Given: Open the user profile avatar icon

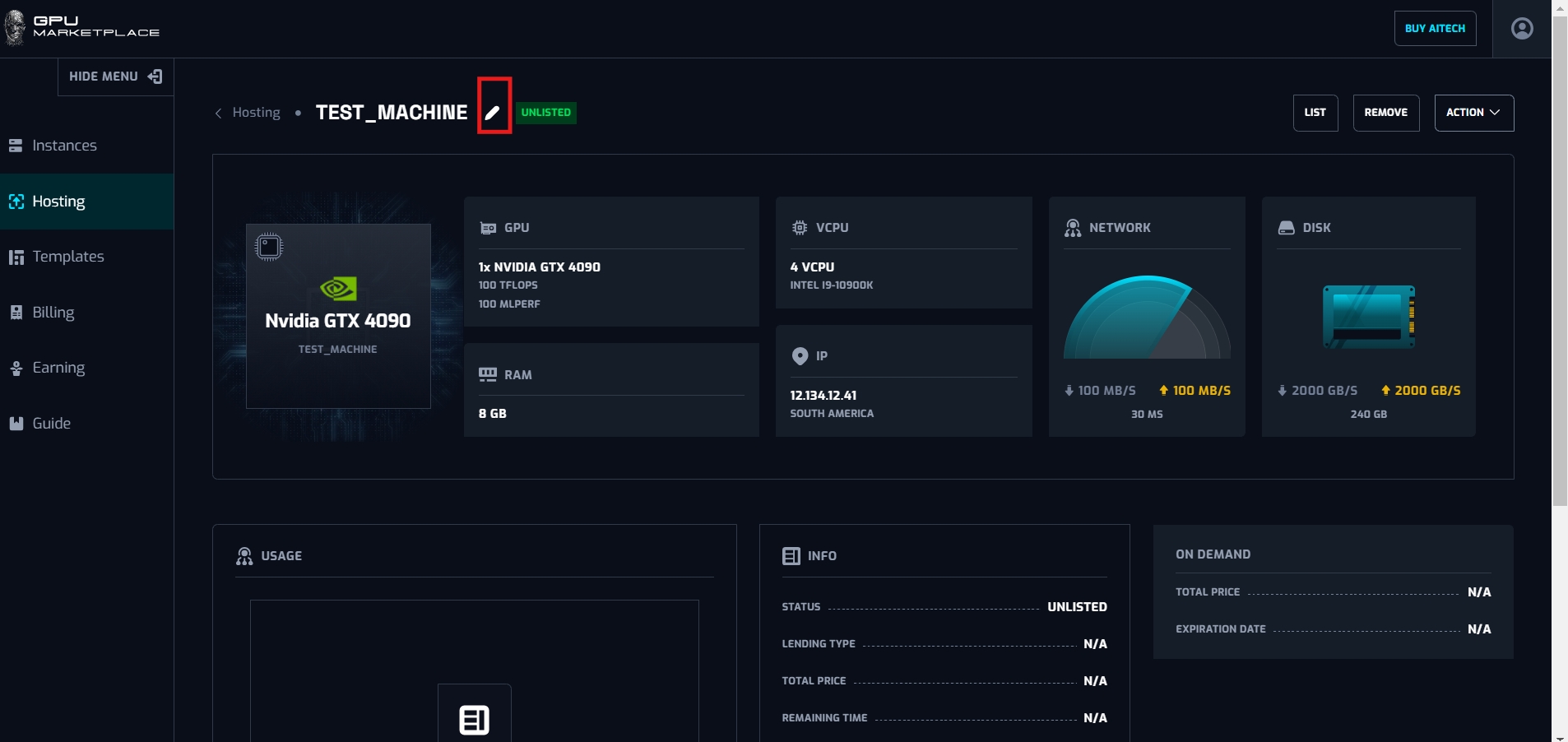Looking at the screenshot, I should click(x=1522, y=29).
